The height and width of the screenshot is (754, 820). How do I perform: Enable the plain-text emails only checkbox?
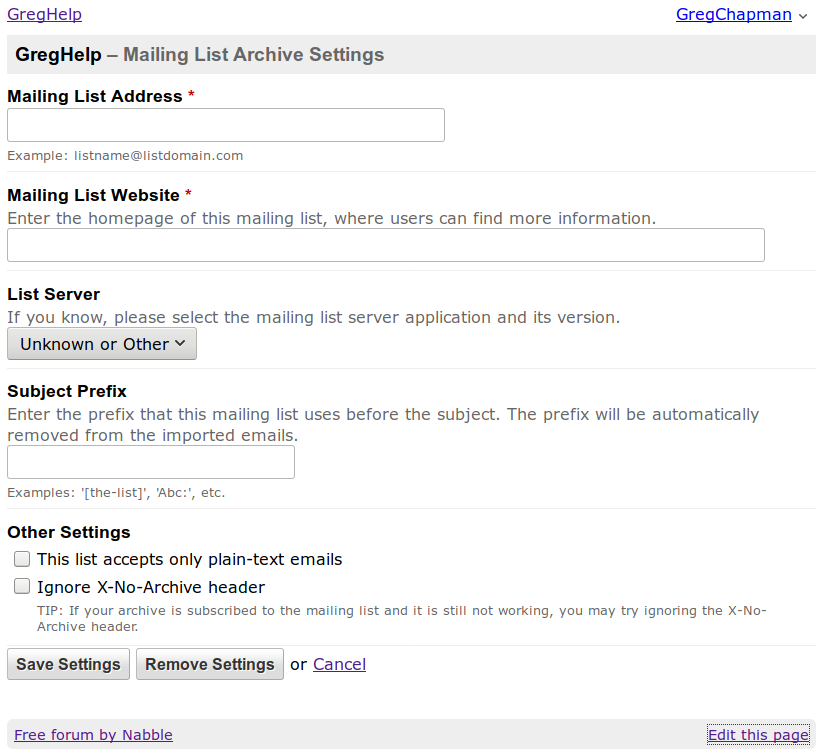22,559
